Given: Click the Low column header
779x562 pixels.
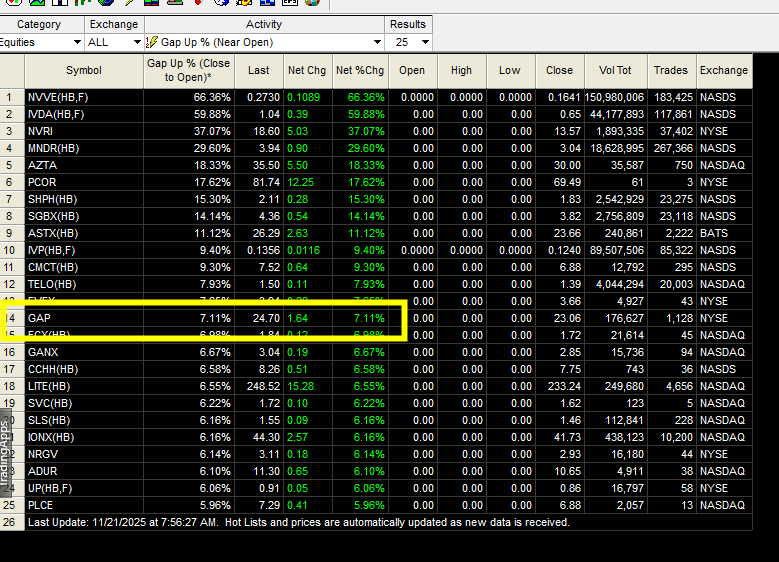Looking at the screenshot, I should 510,71.
